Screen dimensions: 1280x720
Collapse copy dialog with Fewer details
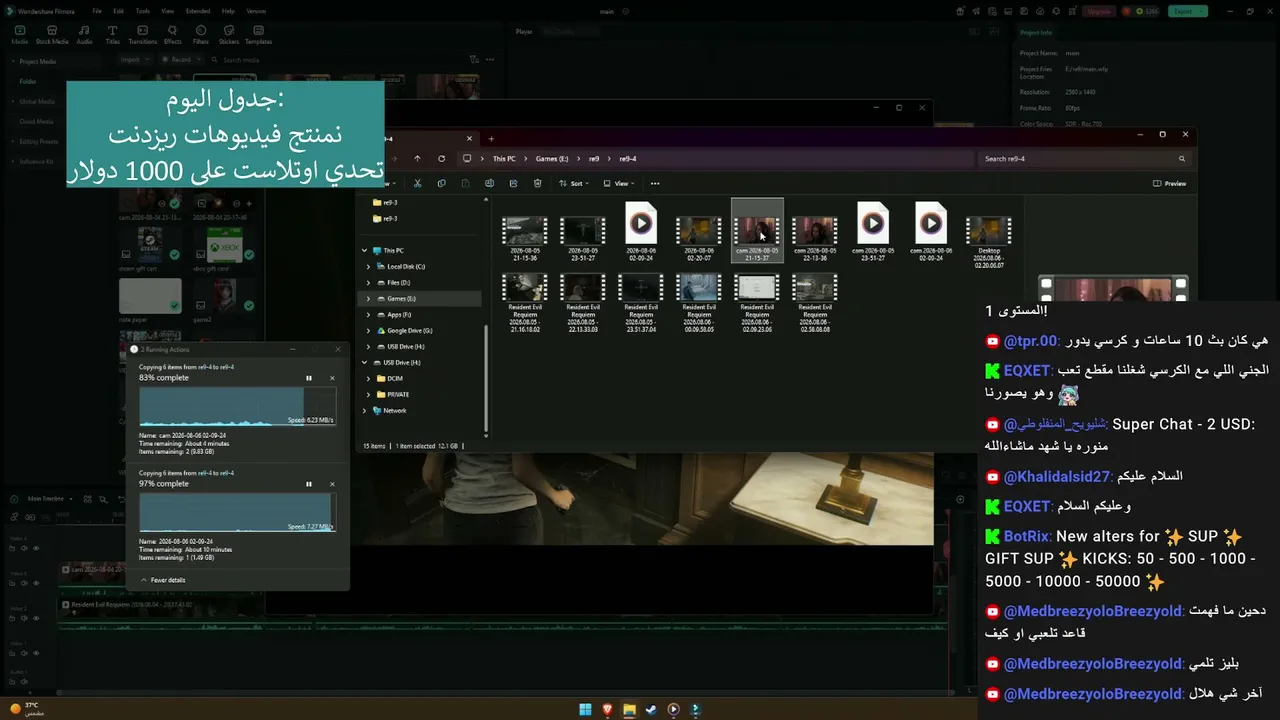coord(163,580)
